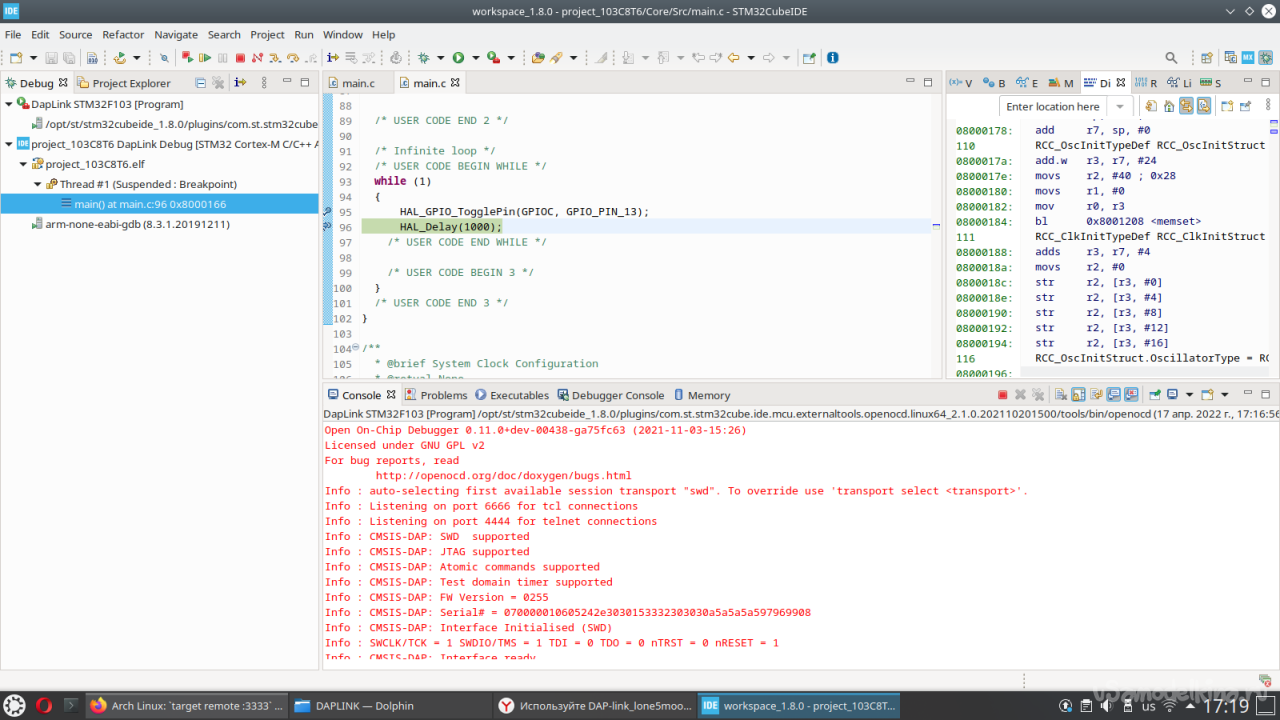Image resolution: width=1280 pixels, height=720 pixels.
Task: Open the Display Selected Console dropdown arrow
Action: click(1189, 395)
